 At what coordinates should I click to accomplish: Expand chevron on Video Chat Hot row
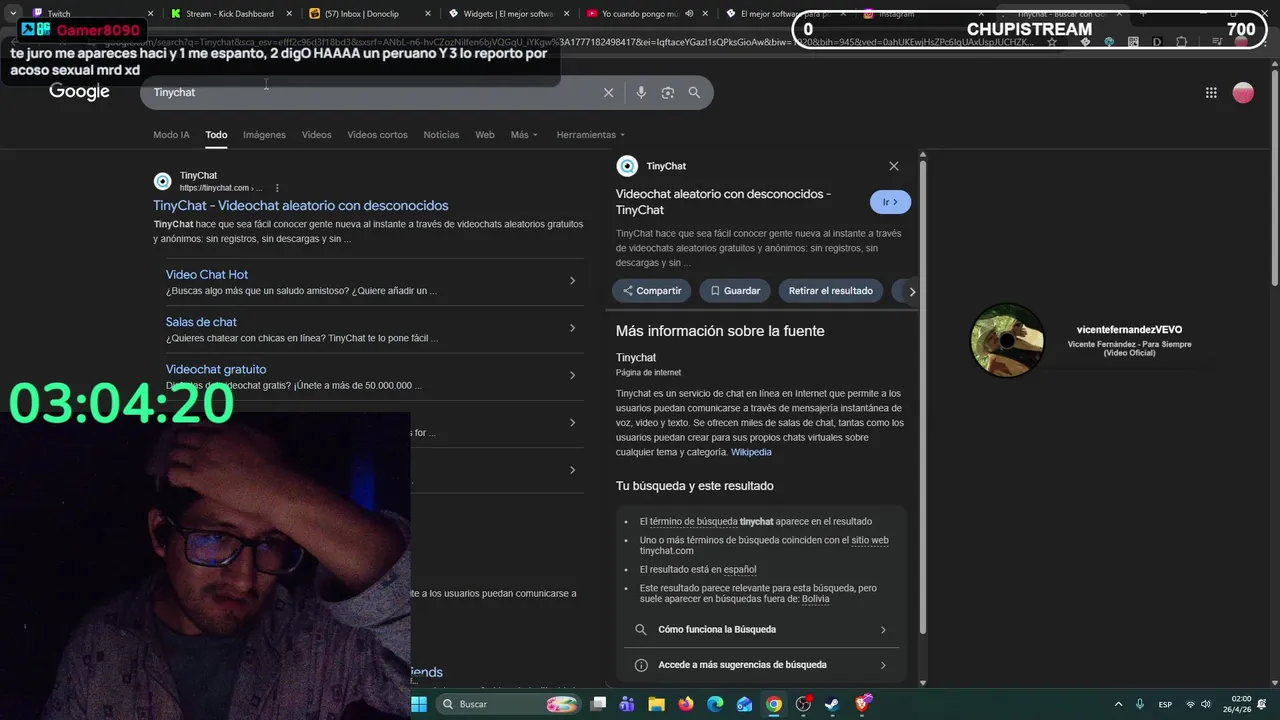(572, 281)
